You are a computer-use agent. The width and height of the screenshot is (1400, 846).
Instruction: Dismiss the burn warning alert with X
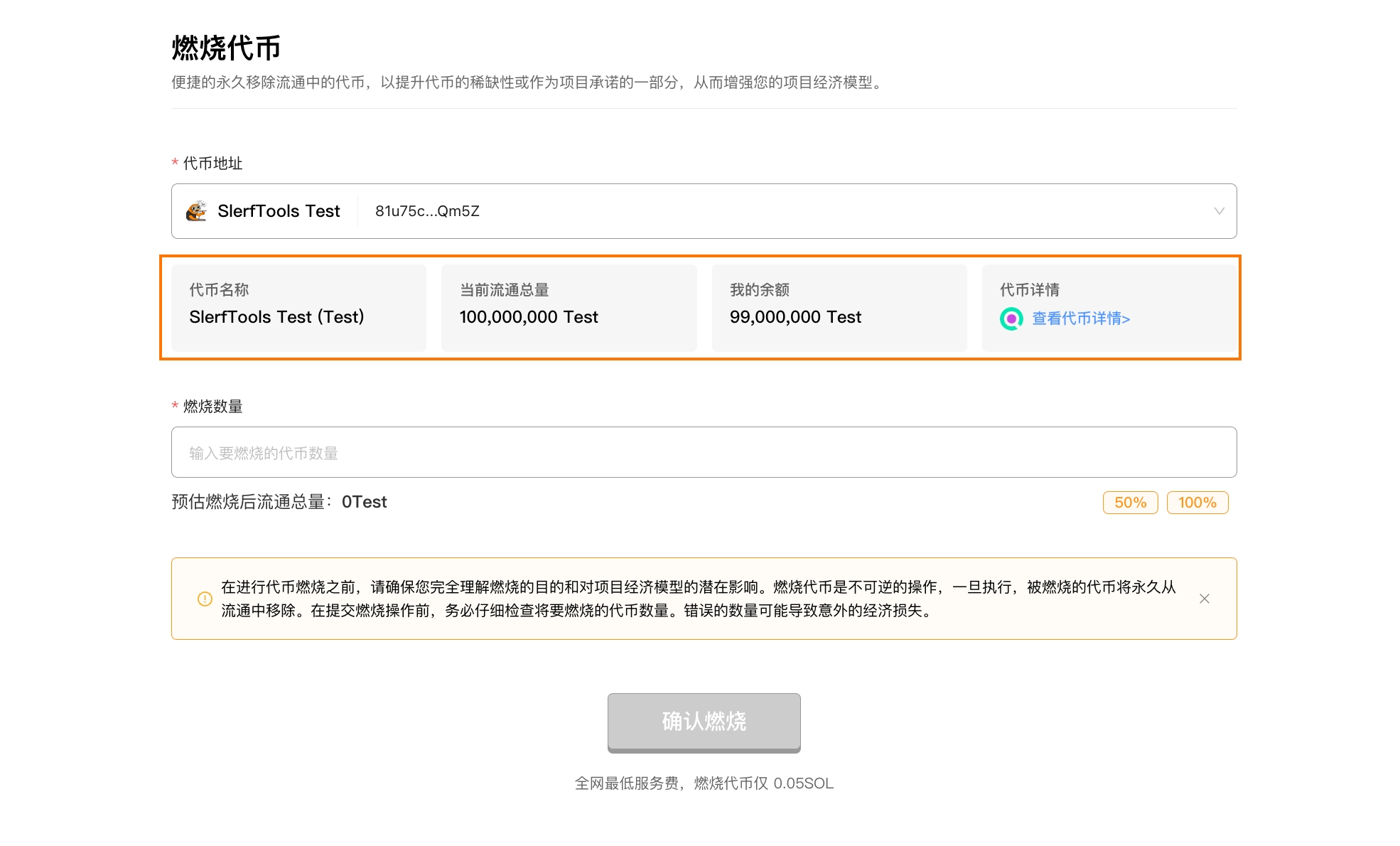tap(1204, 599)
